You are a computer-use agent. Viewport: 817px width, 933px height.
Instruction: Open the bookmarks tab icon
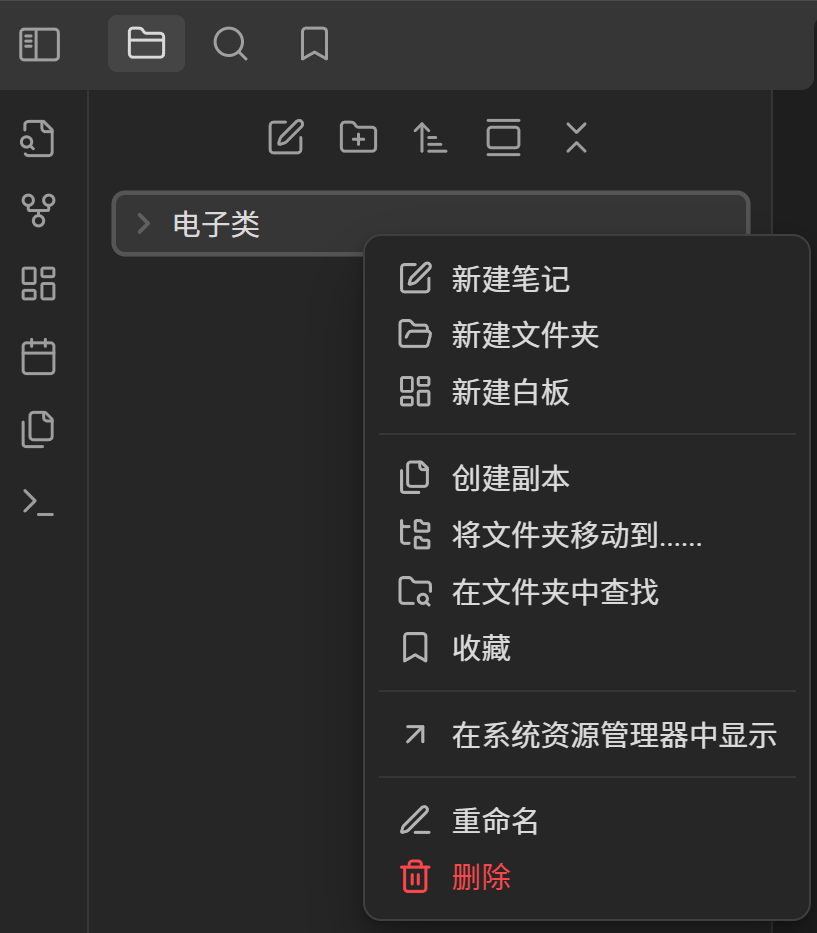click(x=314, y=44)
